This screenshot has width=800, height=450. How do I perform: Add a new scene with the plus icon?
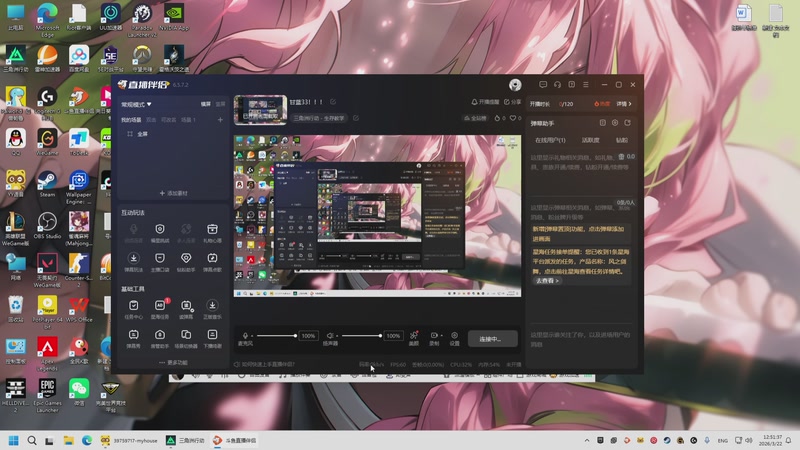(220, 120)
